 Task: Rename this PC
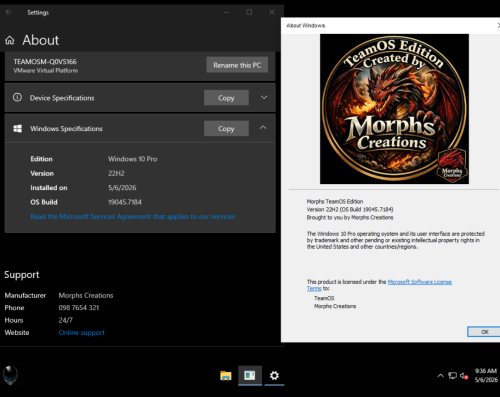[x=237, y=65]
